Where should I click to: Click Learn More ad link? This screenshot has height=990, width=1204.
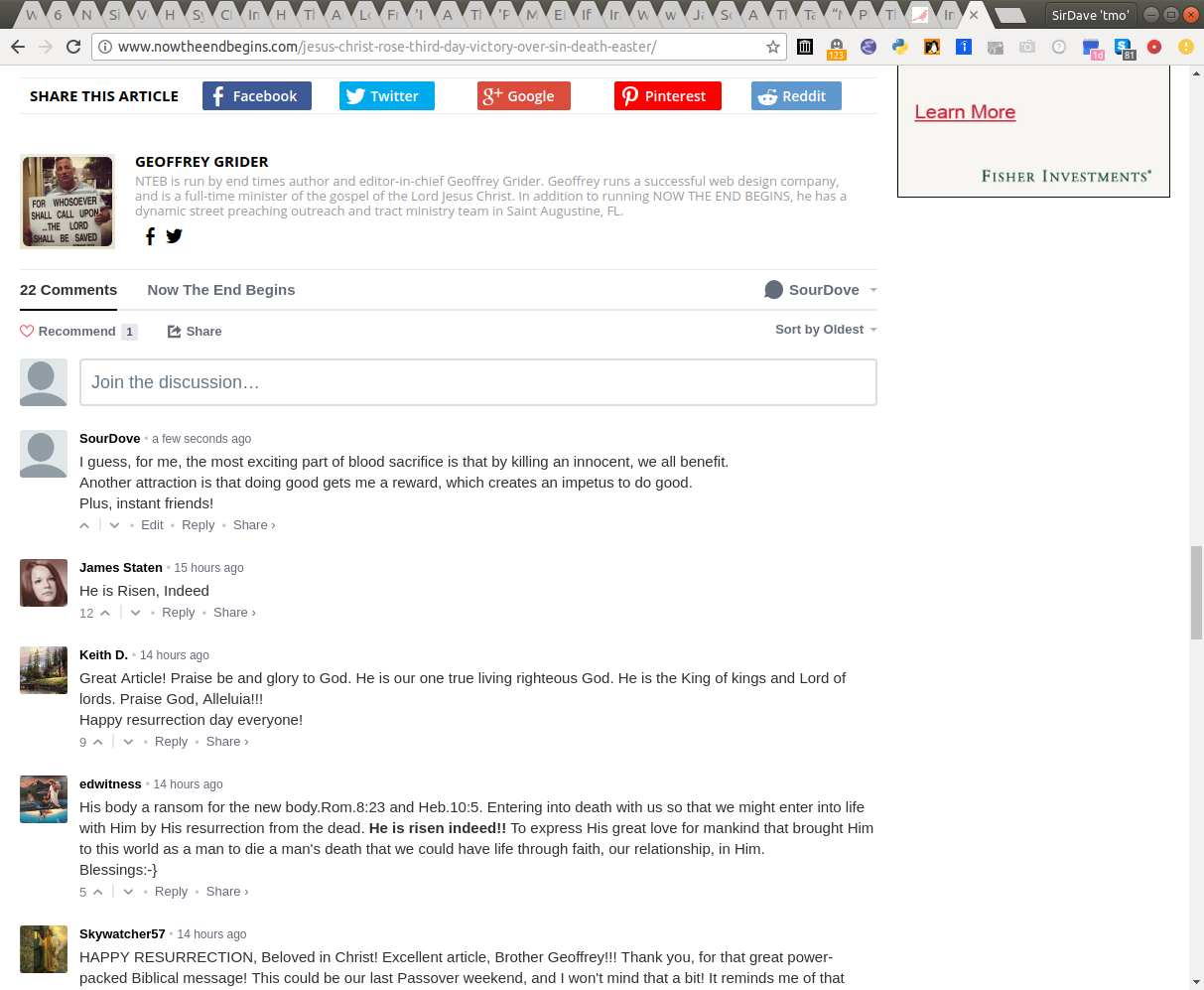coord(965,112)
